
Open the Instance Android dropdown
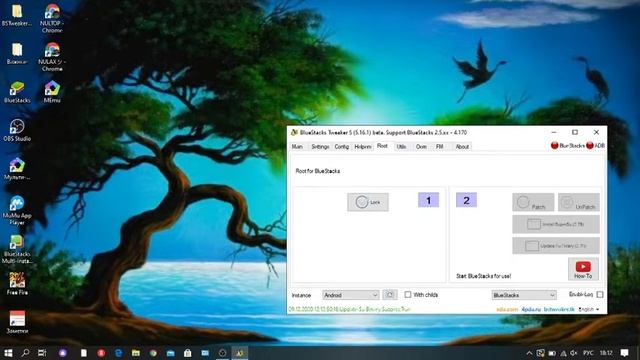click(351, 295)
